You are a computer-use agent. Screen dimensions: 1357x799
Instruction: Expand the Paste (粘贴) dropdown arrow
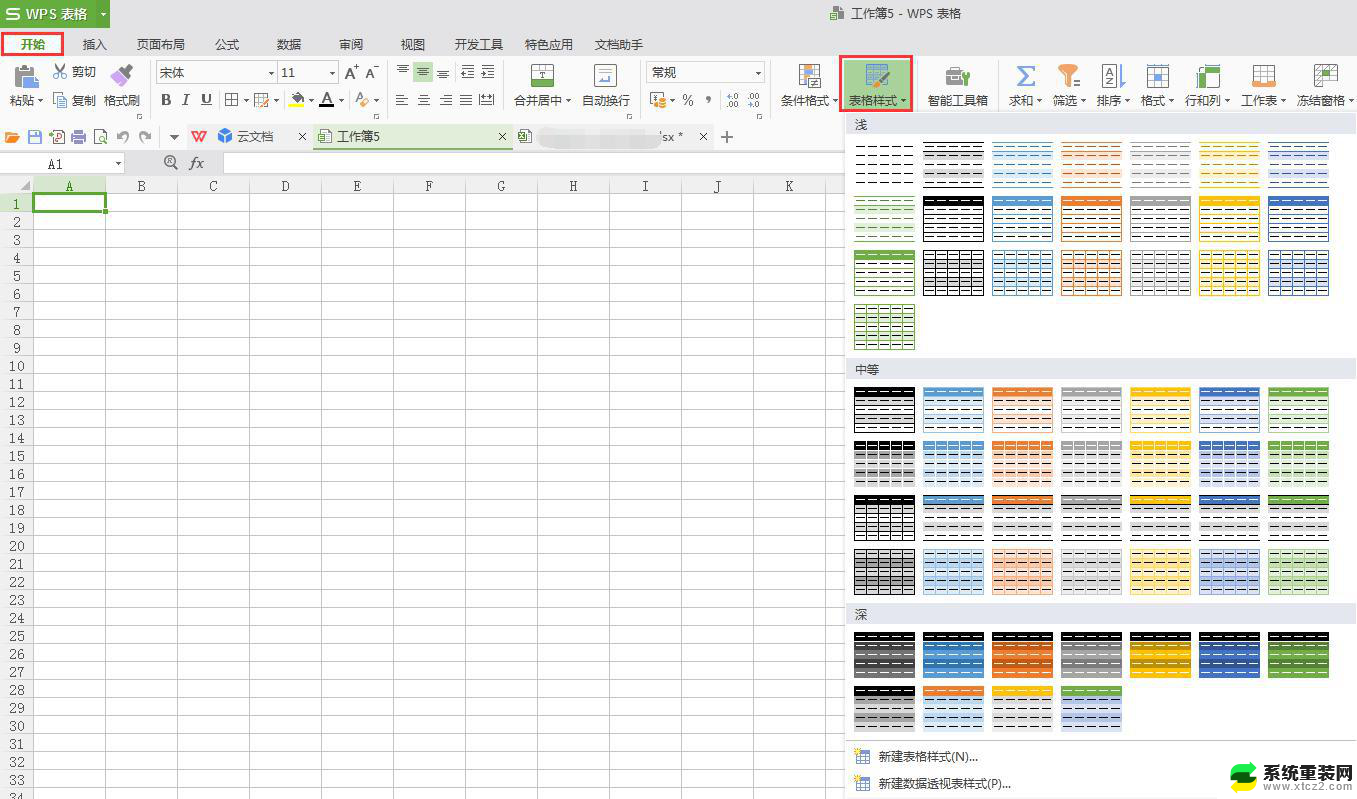click(40, 100)
